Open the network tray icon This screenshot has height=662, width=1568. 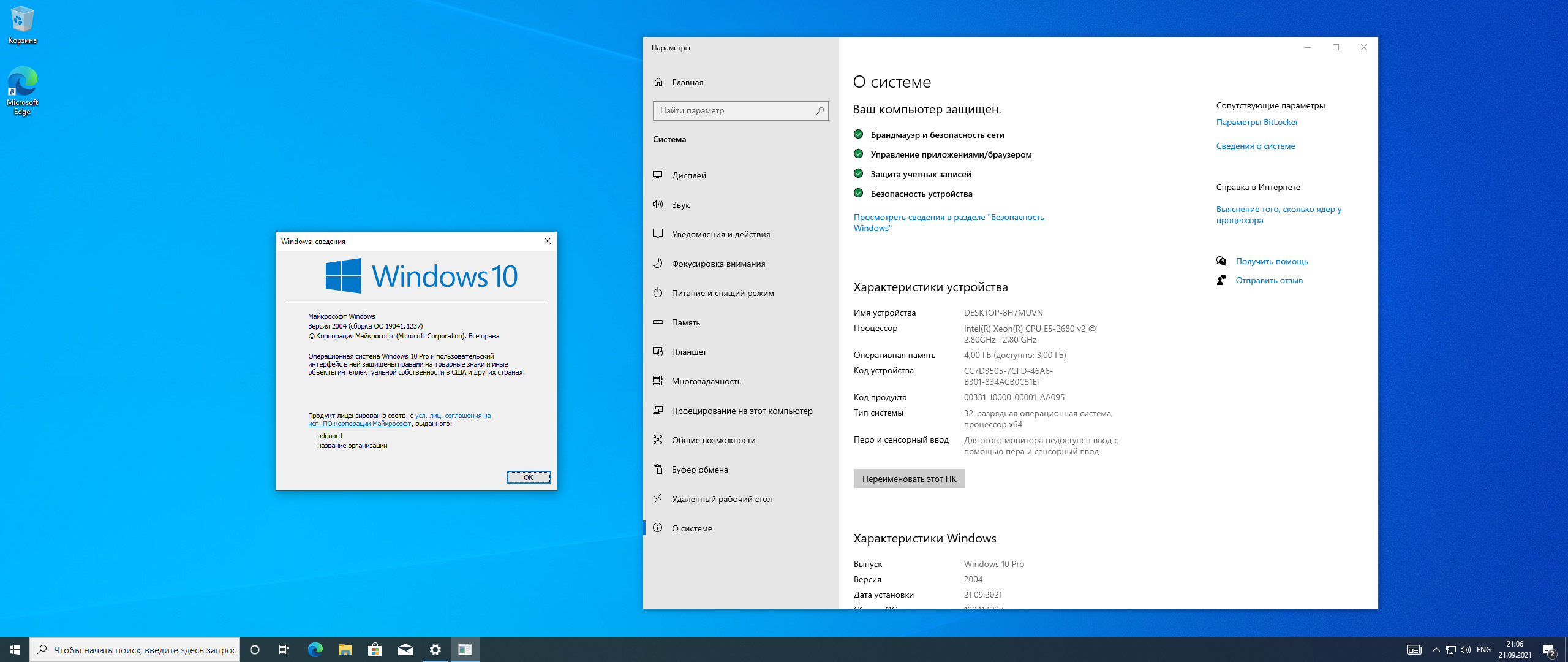(1451, 650)
